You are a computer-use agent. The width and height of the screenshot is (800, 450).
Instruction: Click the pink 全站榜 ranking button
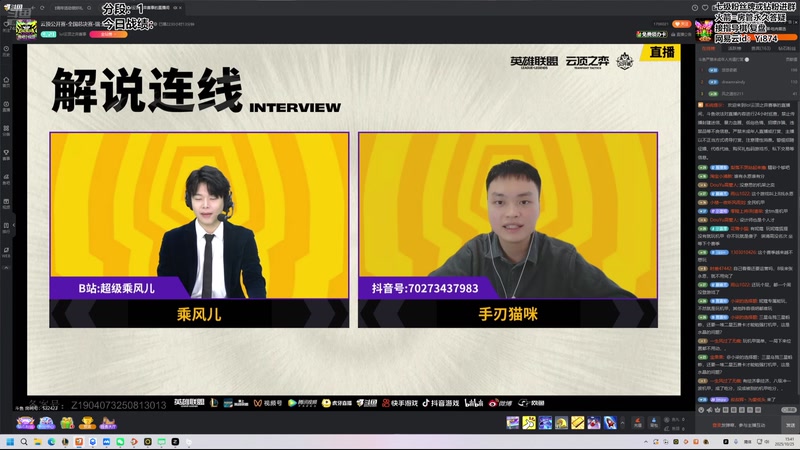108,34
